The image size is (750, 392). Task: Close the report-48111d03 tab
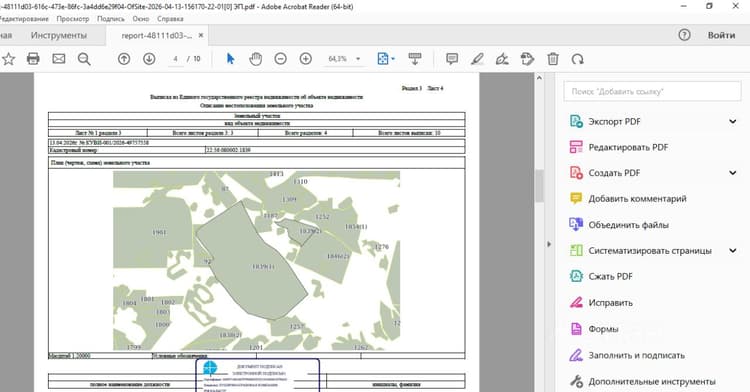(201, 35)
